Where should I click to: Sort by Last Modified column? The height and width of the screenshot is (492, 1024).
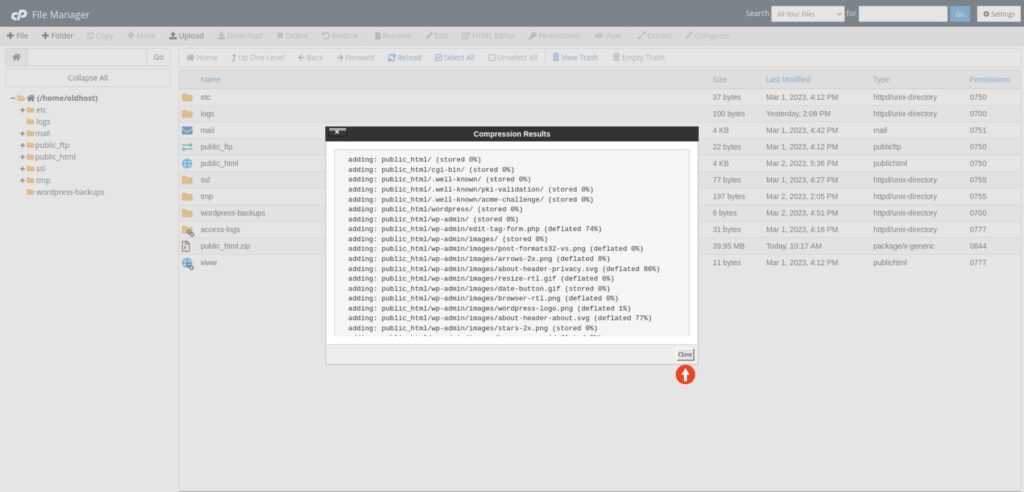coord(788,80)
